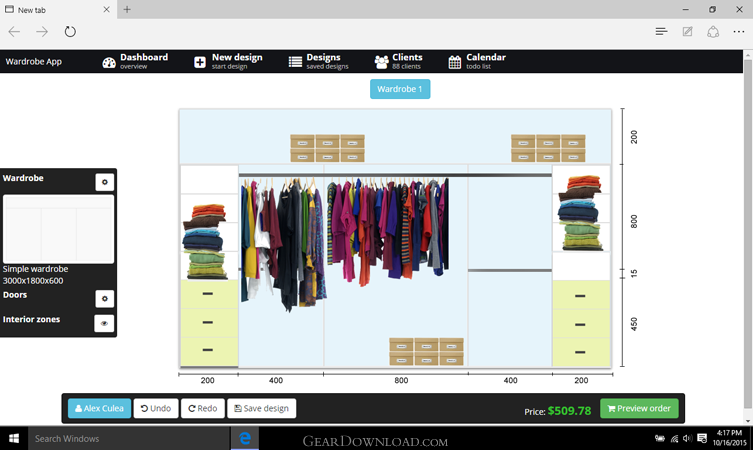753x450 pixels.
Task: Open Edge more actions ellipsis menu
Action: coord(739,32)
